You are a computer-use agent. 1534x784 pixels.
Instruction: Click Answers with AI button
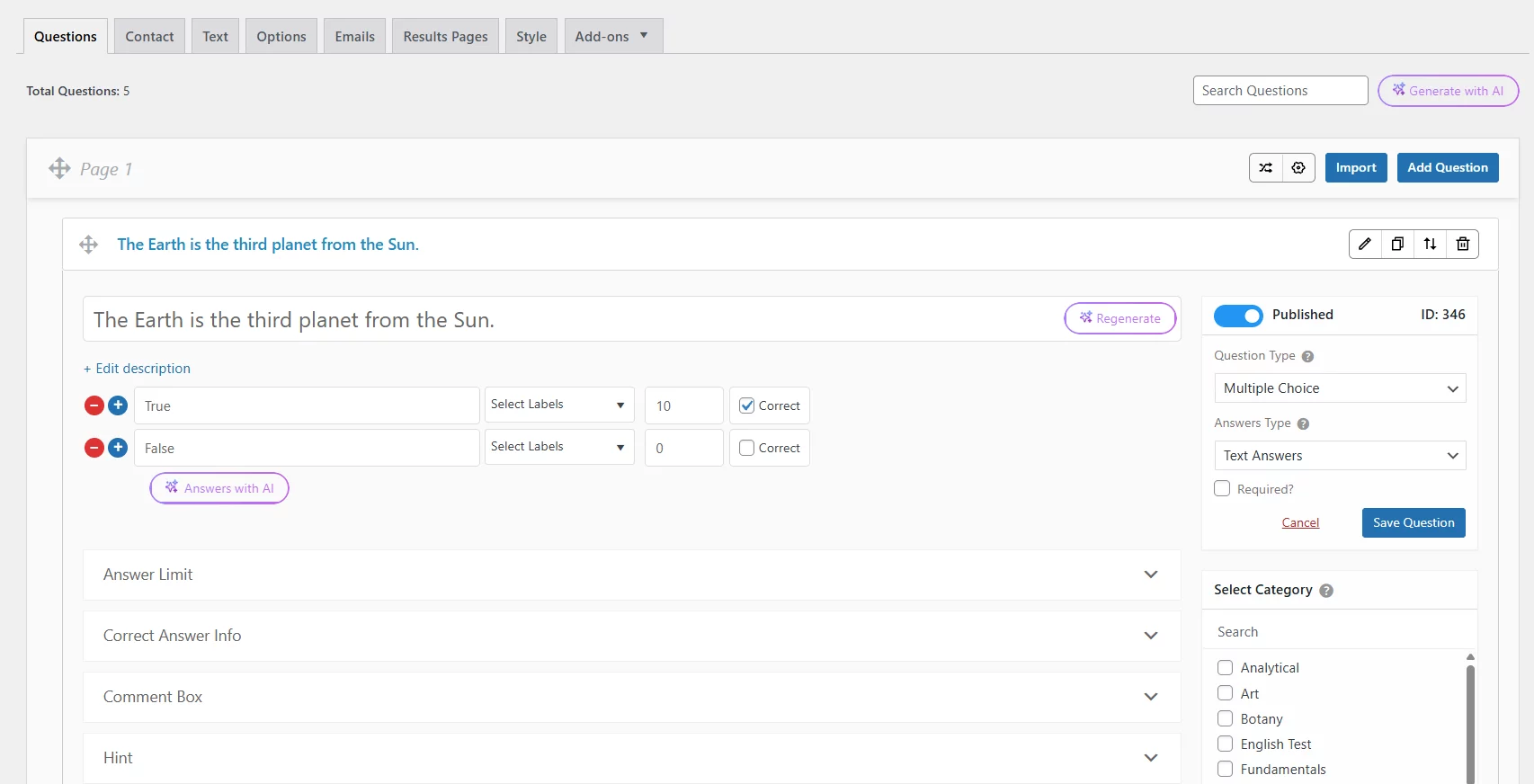(219, 488)
